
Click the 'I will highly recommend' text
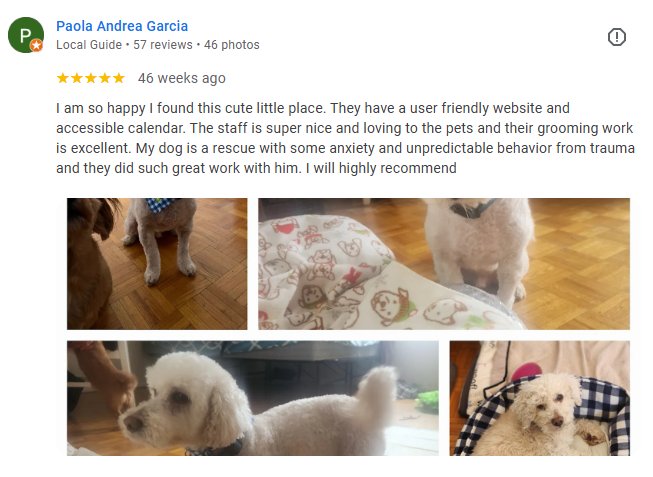381,168
